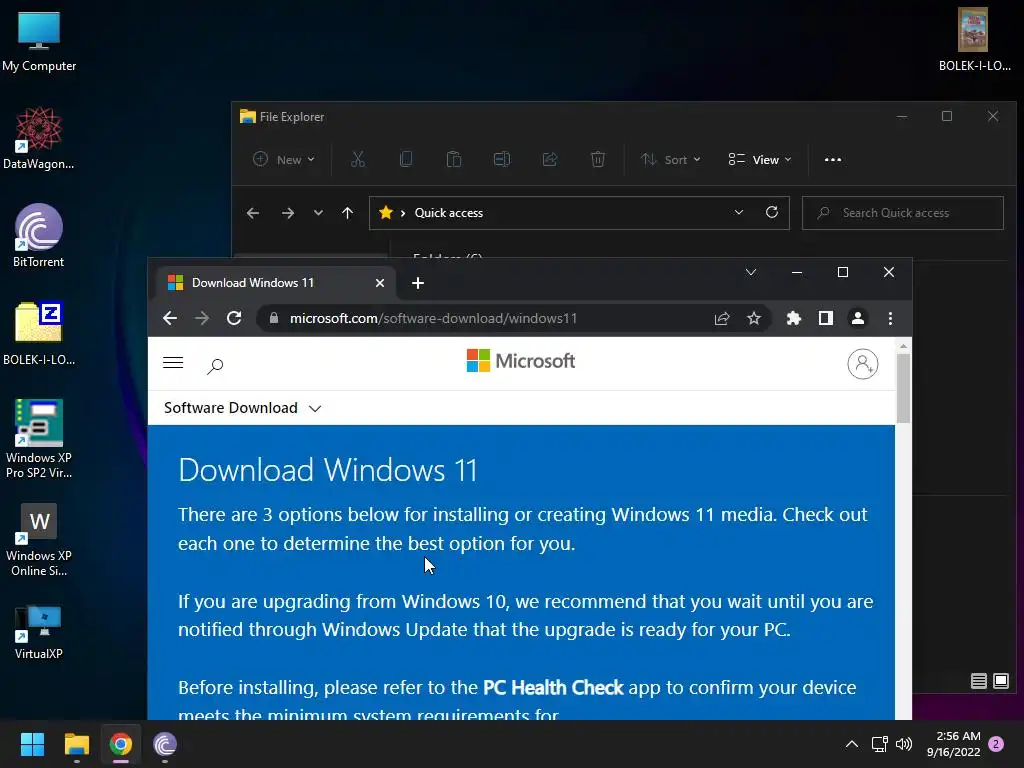Open the clock showing 2:56 AM
Screen dimensions: 1024x768
click(x=953, y=744)
